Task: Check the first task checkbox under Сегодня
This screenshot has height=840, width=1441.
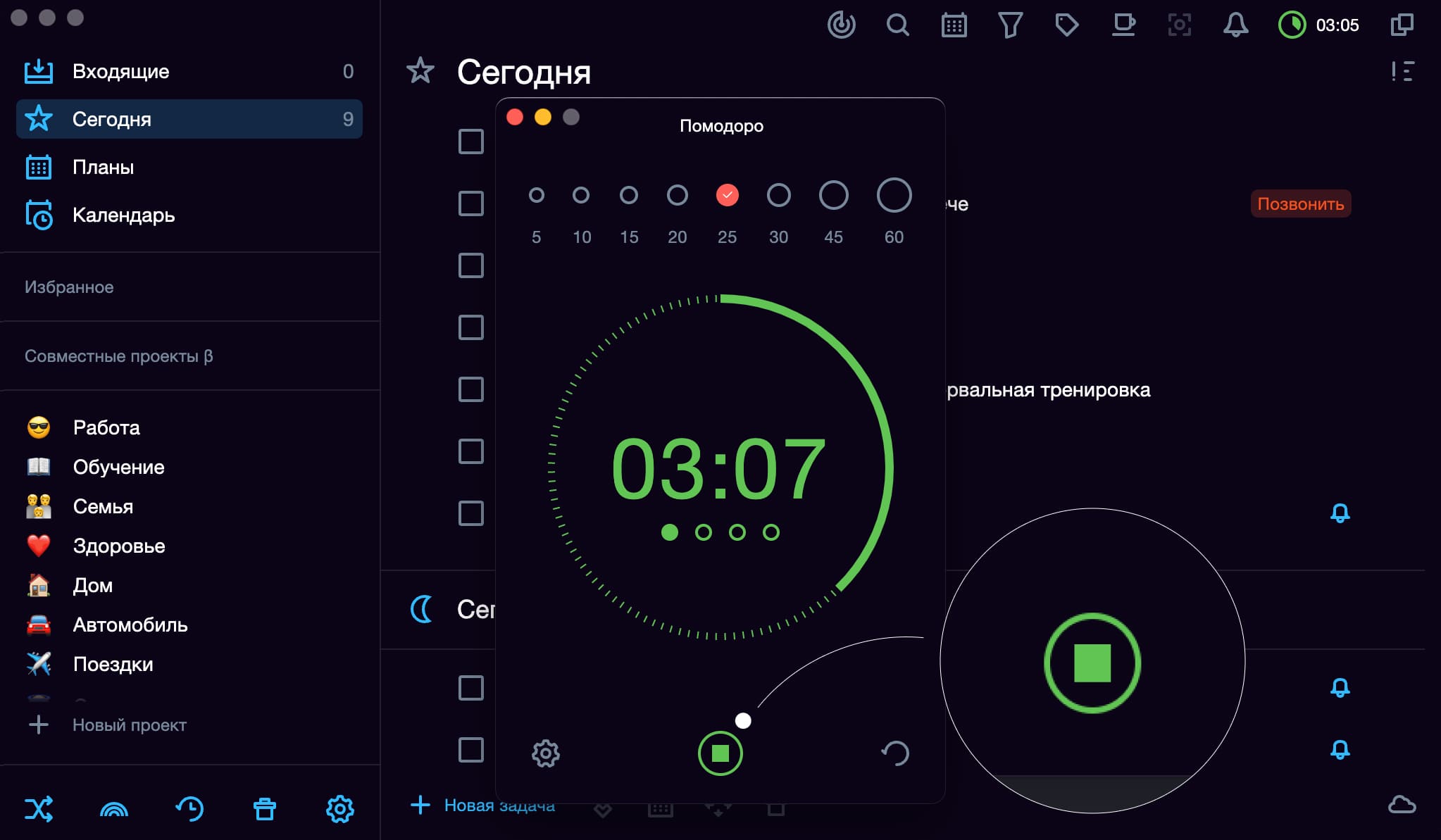Action: [471, 142]
